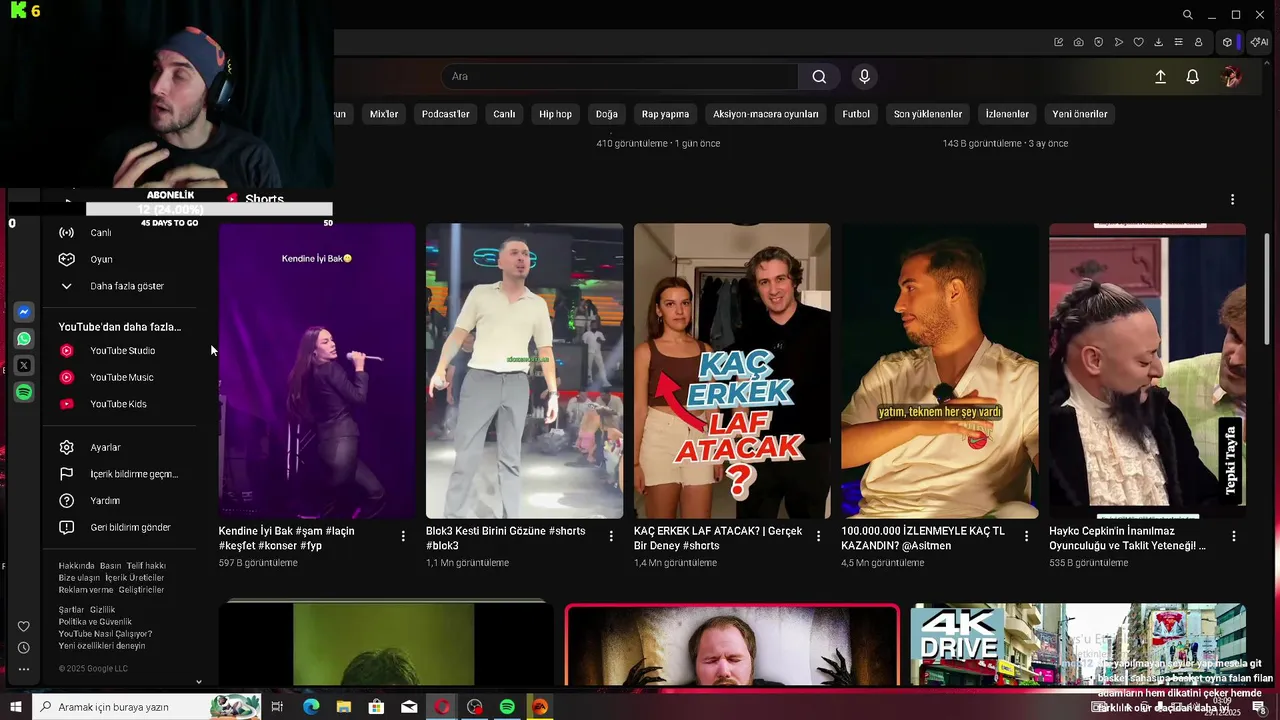Image resolution: width=1280 pixels, height=720 pixels.
Task: Select the Mixler filter chip
Action: 384,114
